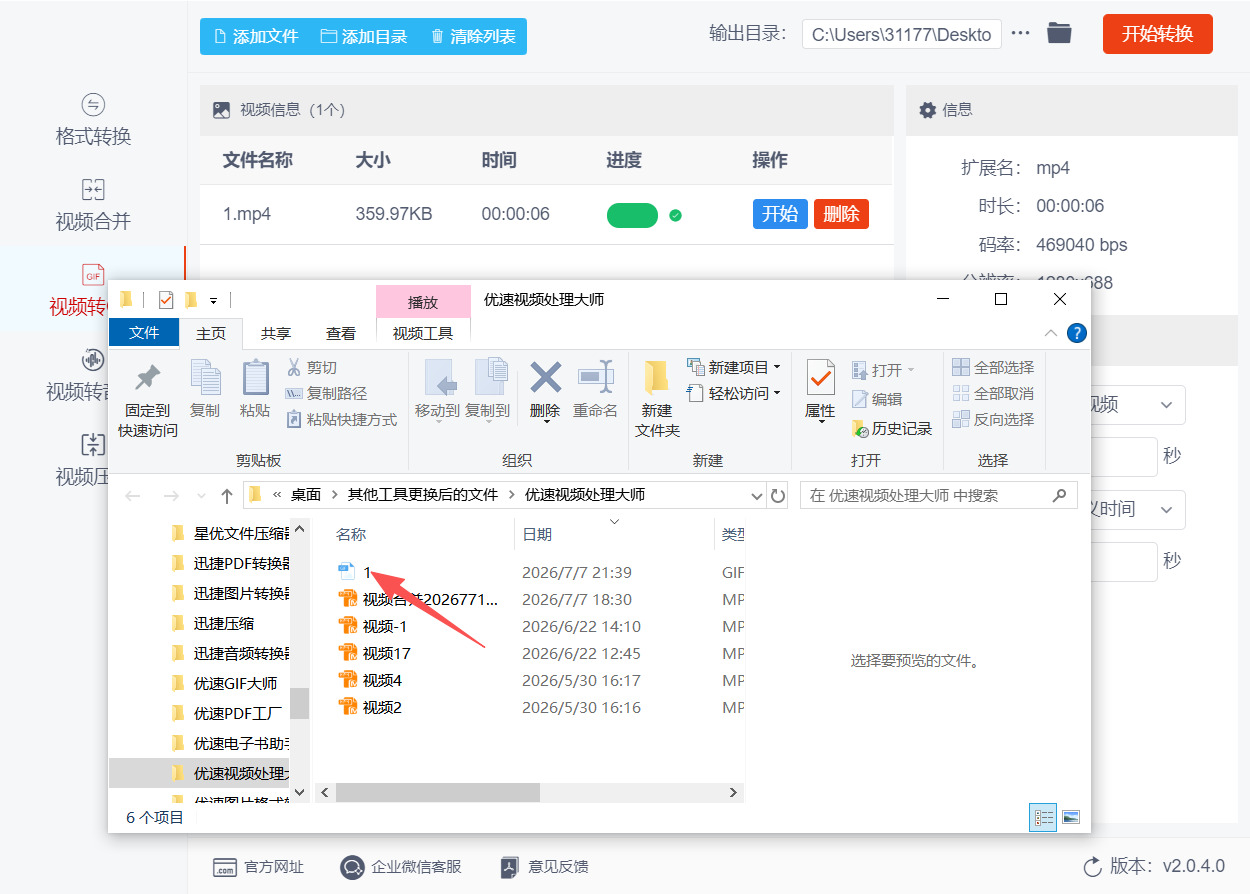
Task: Click the refresh button beside address bar
Action: click(779, 495)
